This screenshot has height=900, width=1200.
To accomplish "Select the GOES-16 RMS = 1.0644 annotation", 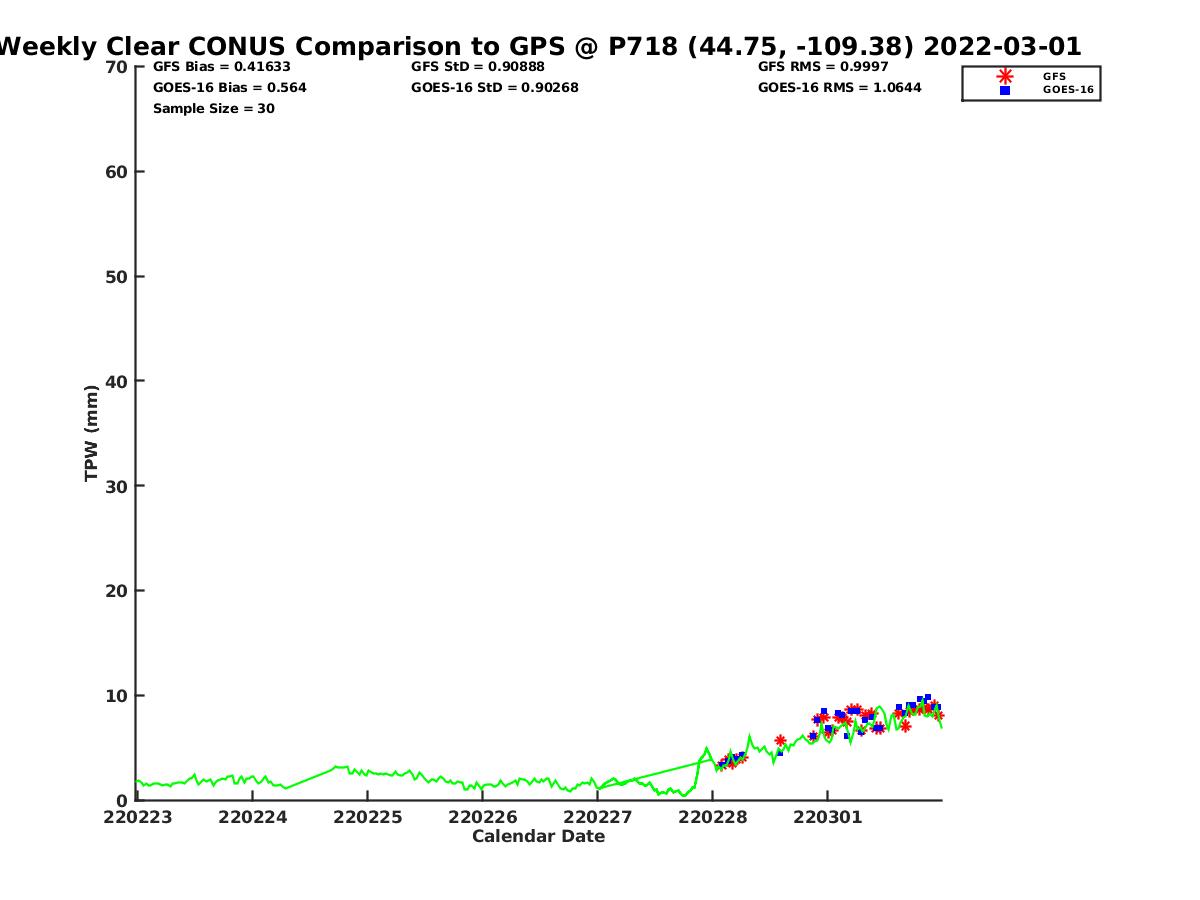I will tap(840, 88).
